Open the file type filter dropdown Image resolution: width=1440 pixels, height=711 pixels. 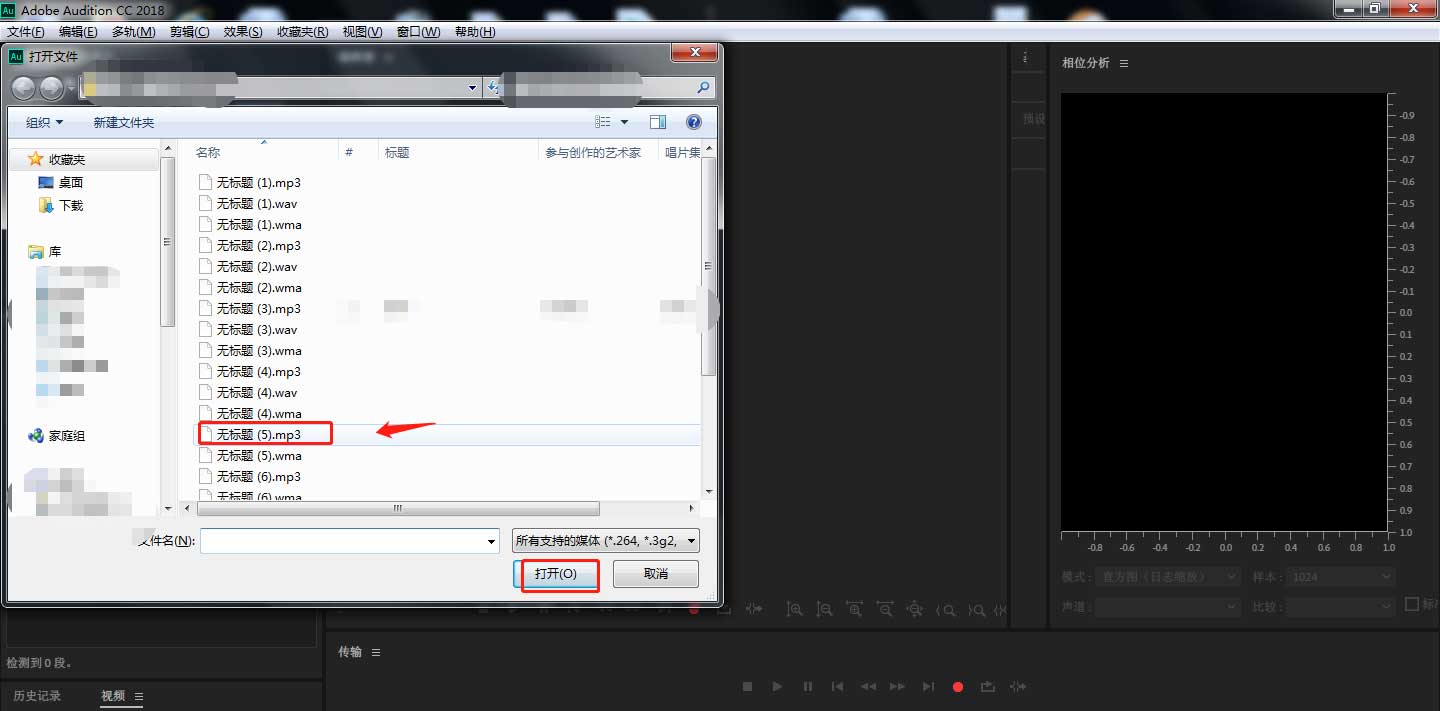(605, 541)
